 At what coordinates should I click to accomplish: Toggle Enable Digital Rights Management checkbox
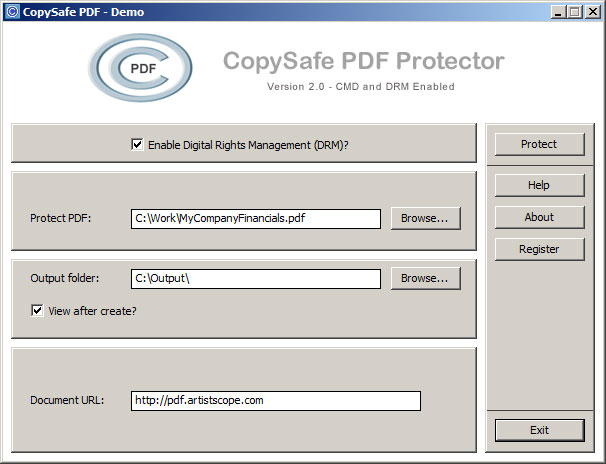point(137,145)
